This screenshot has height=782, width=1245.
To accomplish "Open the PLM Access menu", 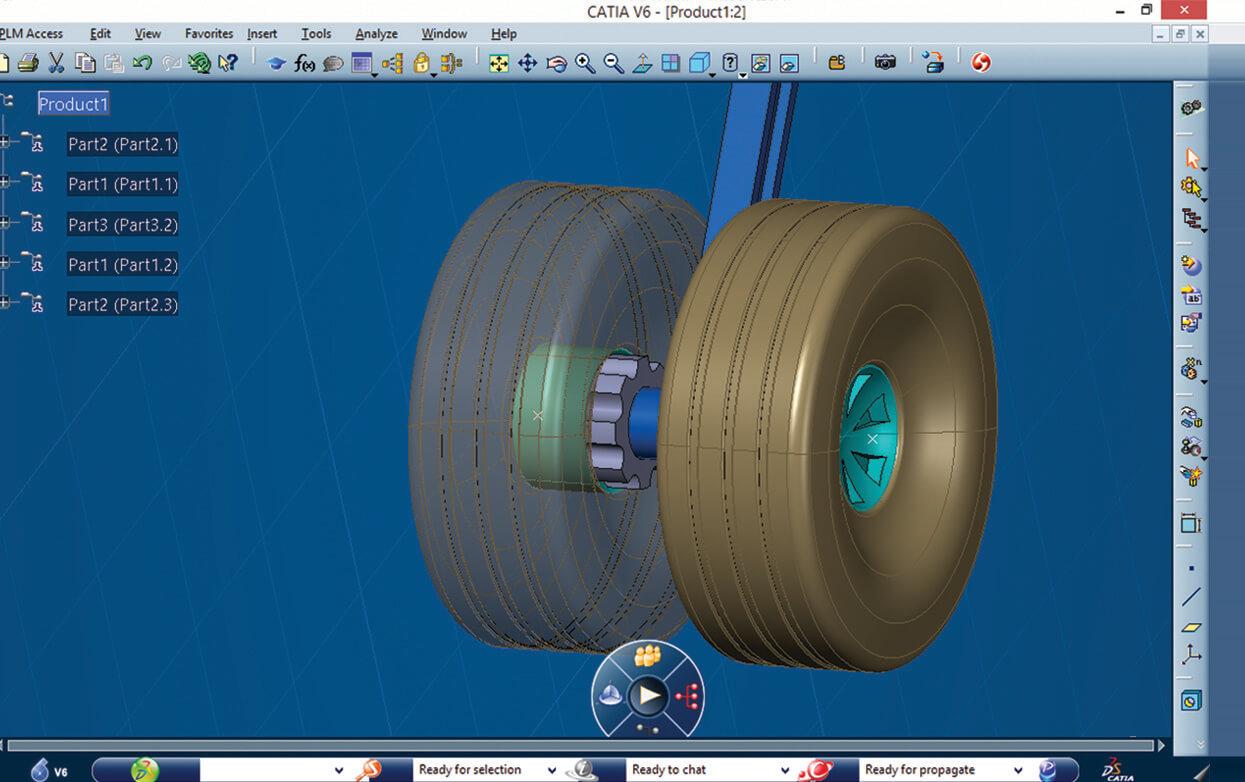I will pos(31,34).
